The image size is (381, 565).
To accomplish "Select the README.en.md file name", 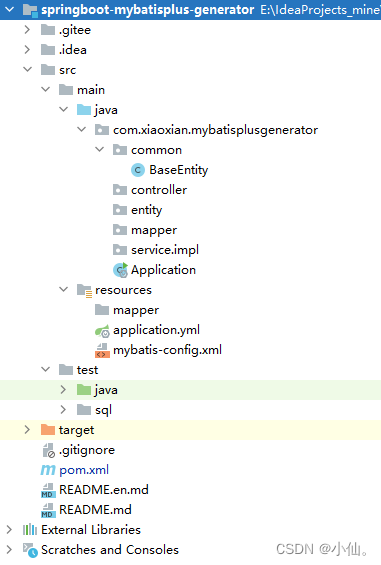I will [x=104, y=490].
